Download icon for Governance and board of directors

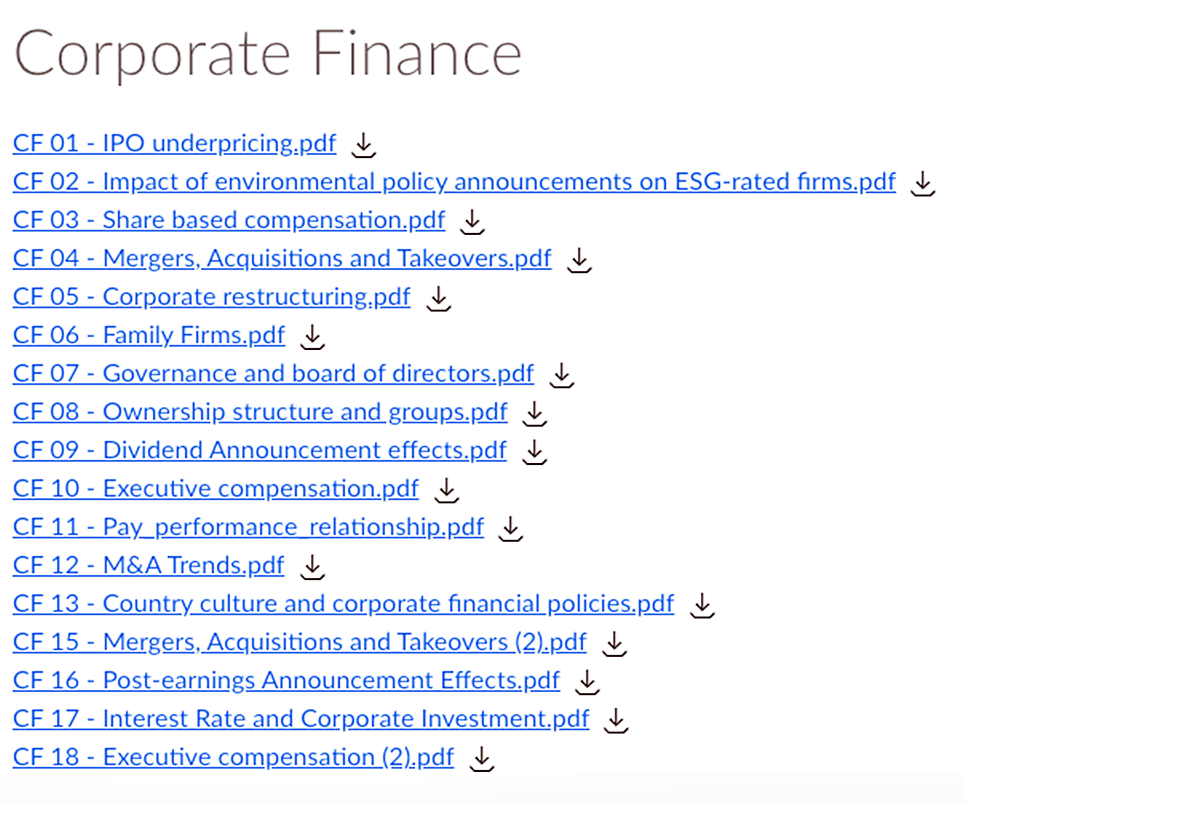(562, 375)
